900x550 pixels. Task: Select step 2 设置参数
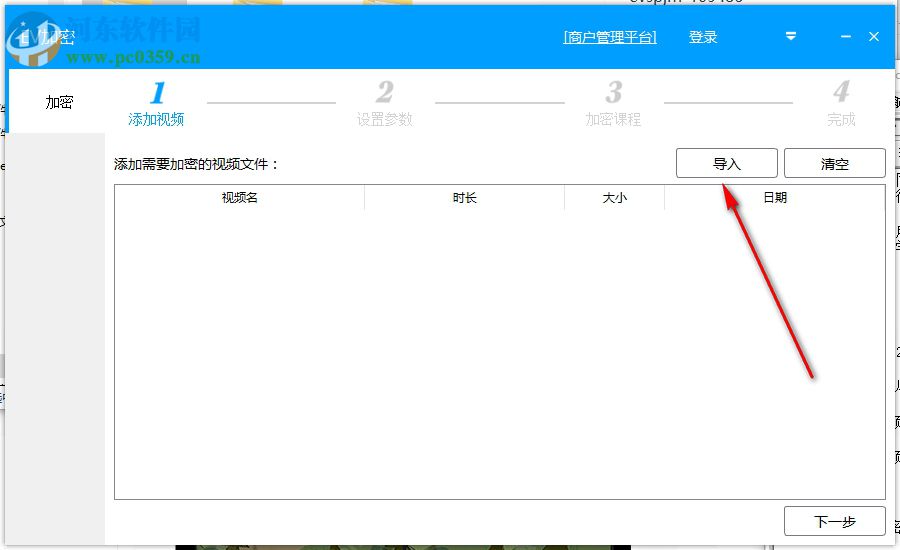coord(385,104)
